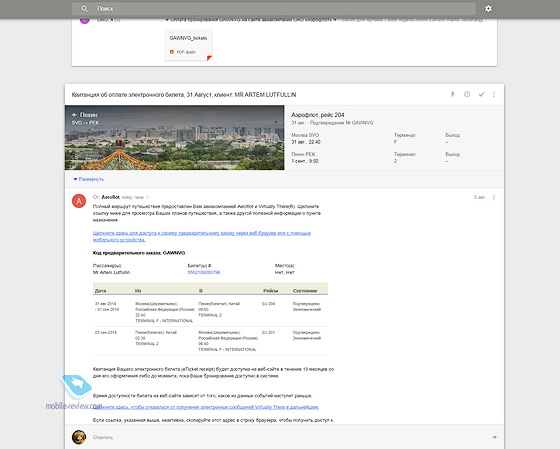Mark email done with checkmark icon
Screen dimensions: 560x449
(481, 94)
